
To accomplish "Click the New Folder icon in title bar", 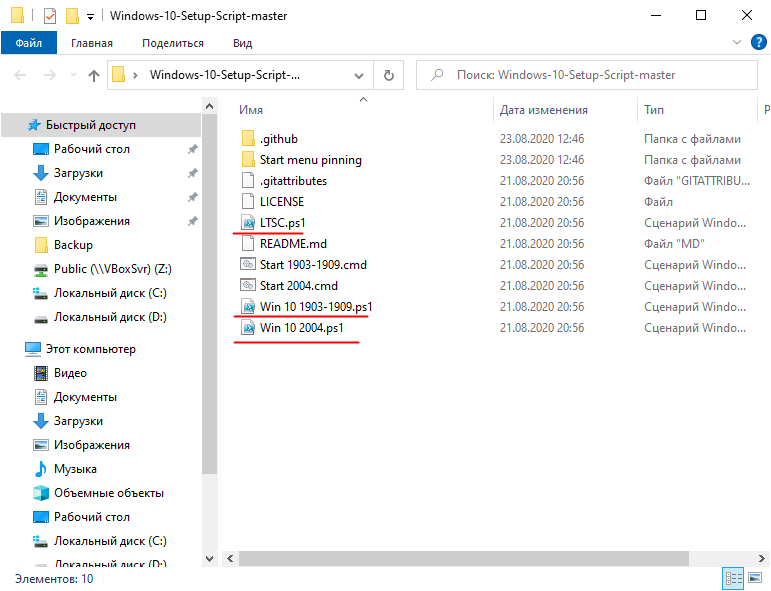I will pos(72,16).
